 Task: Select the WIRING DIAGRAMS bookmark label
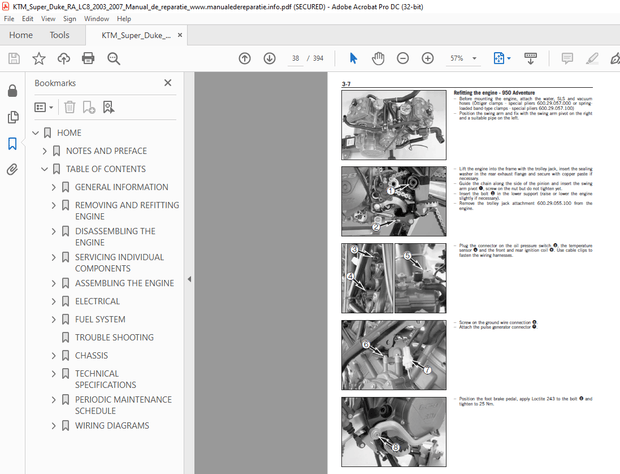112,426
